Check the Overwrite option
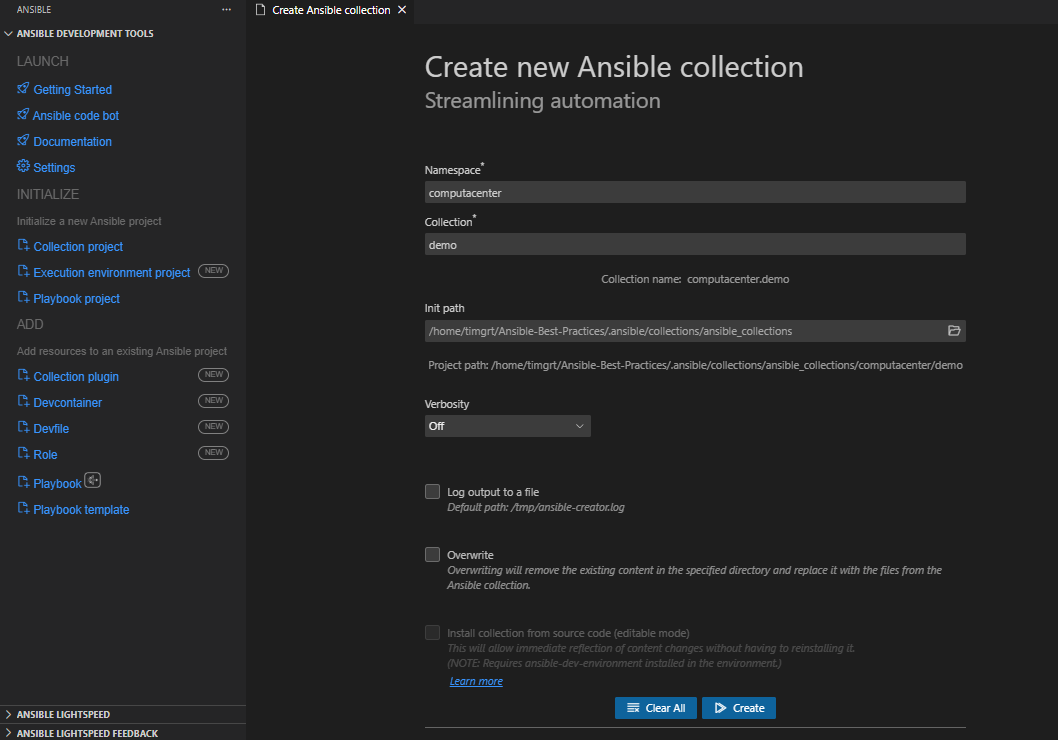The width and height of the screenshot is (1058, 740). (432, 554)
